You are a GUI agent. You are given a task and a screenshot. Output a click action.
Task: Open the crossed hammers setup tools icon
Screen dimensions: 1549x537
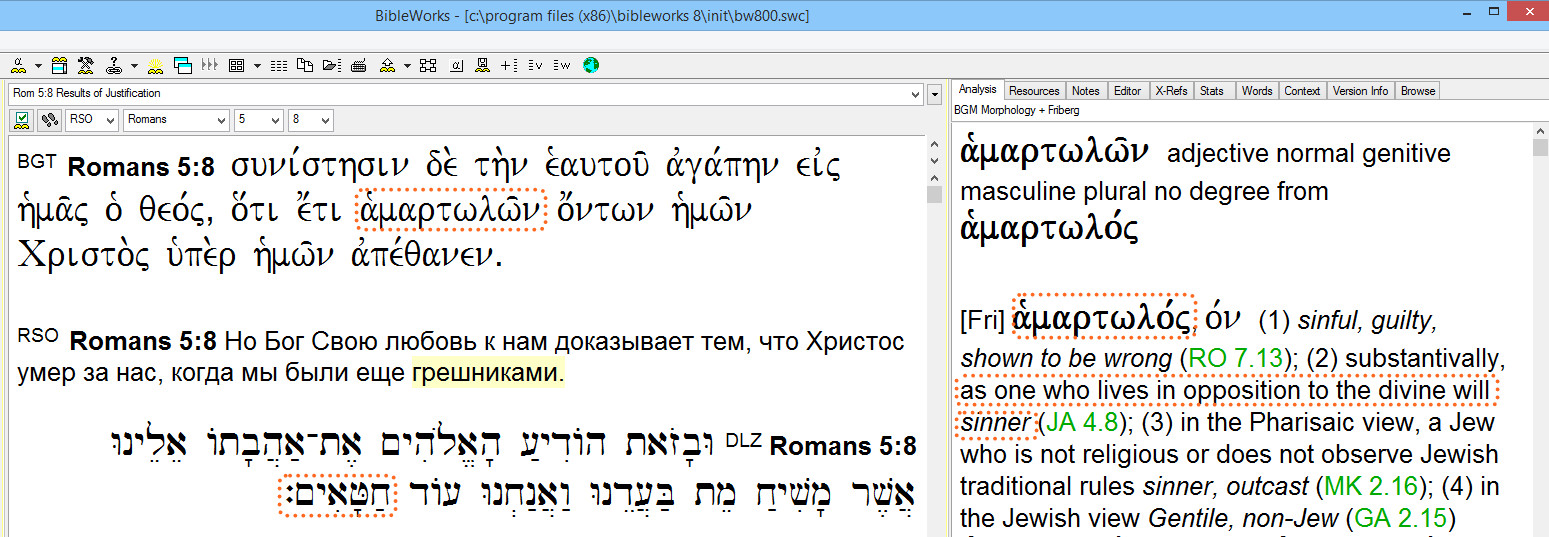tap(85, 66)
